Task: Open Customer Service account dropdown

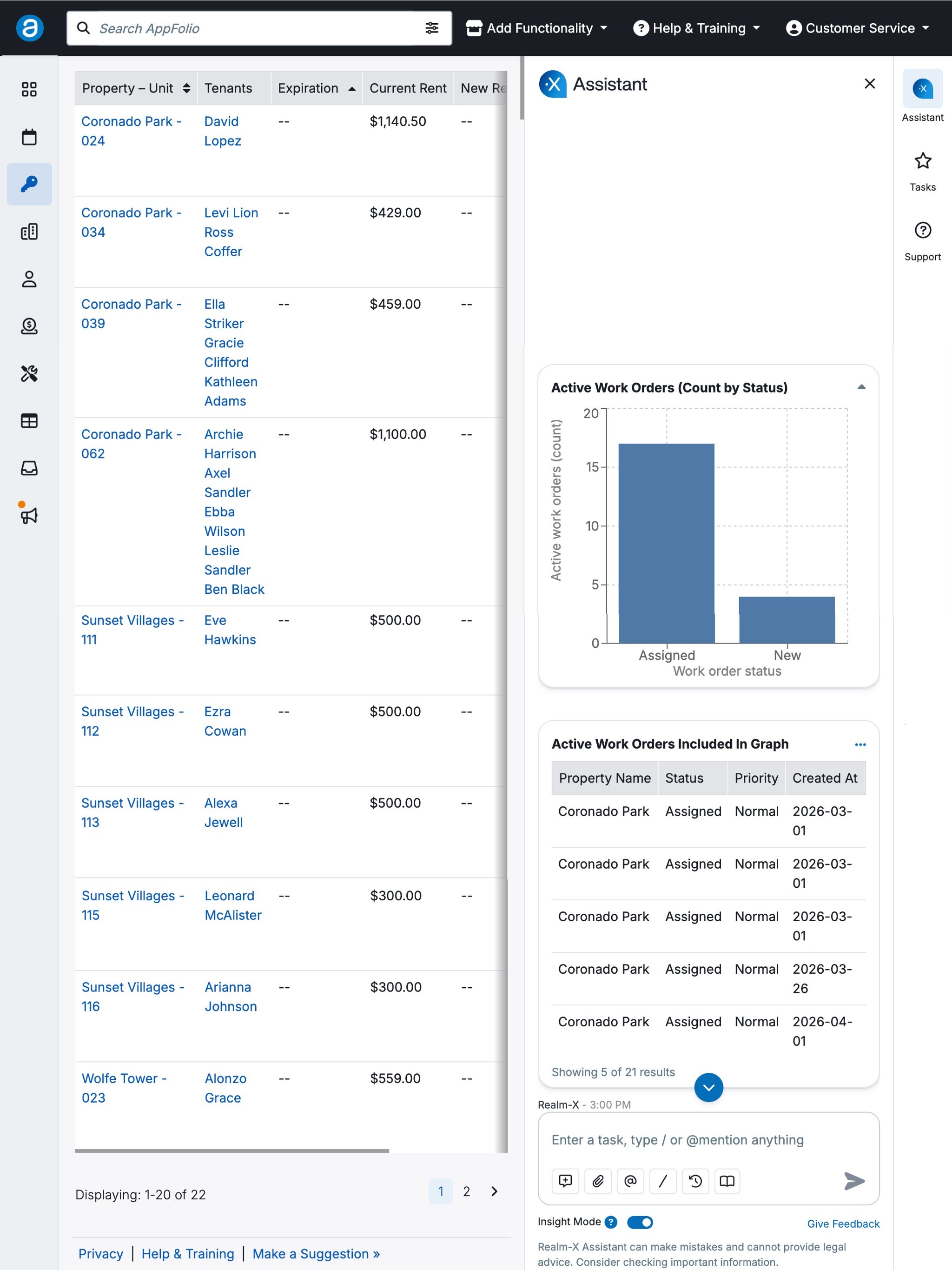Action: [x=858, y=28]
